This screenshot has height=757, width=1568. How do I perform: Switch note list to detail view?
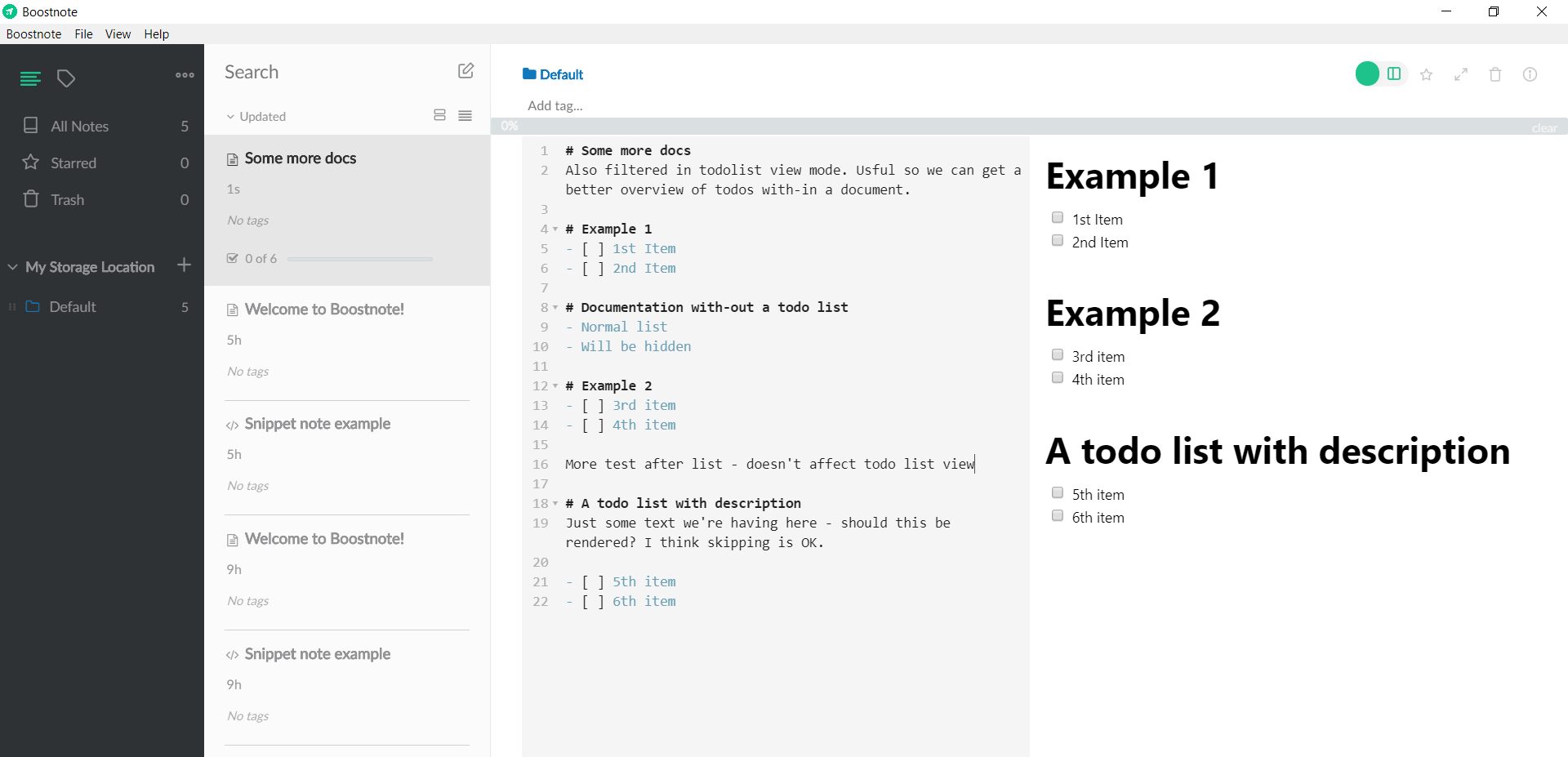point(439,115)
